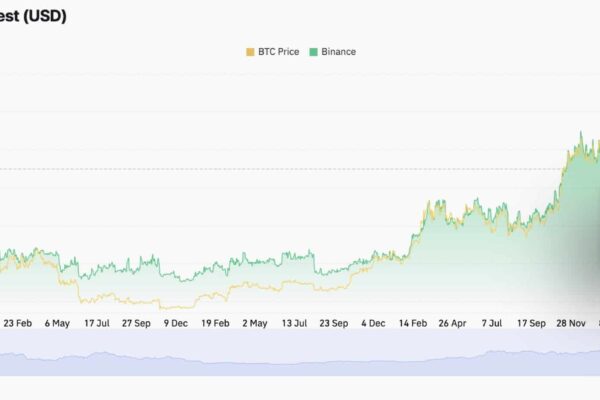Viewport: 600px width, 400px height.
Task: Click the chart title ending in (USD)
Action: tap(33, 16)
